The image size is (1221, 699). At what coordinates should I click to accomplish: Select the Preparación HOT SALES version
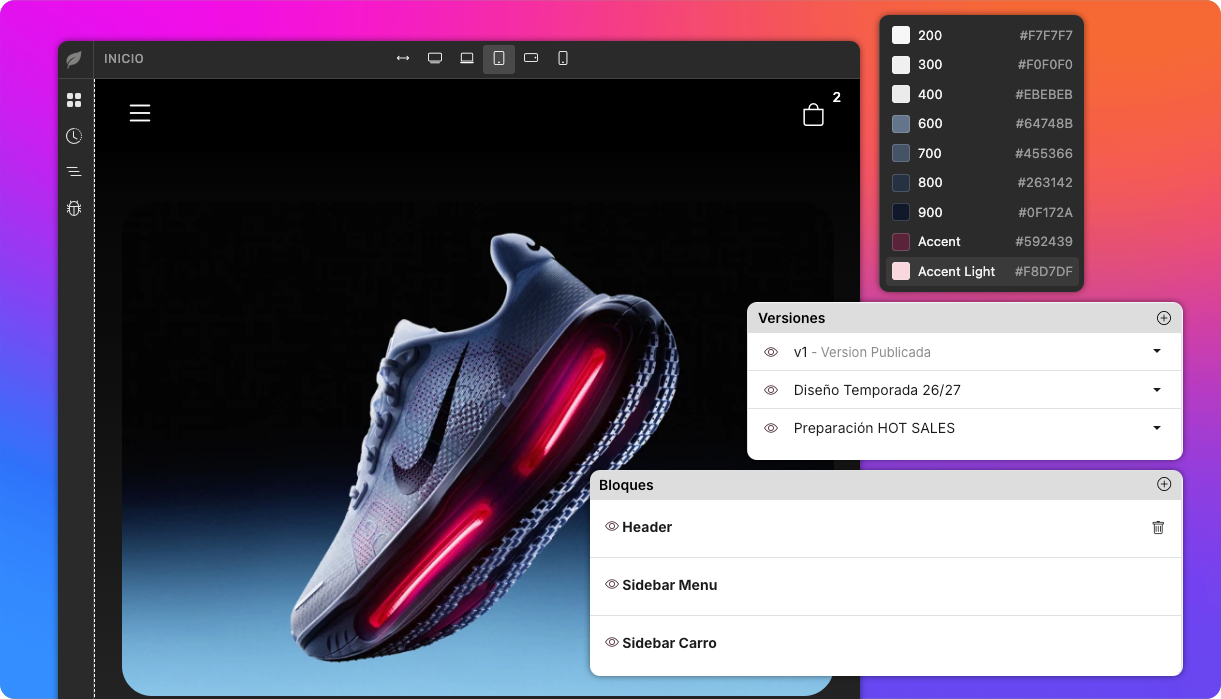click(x=965, y=428)
